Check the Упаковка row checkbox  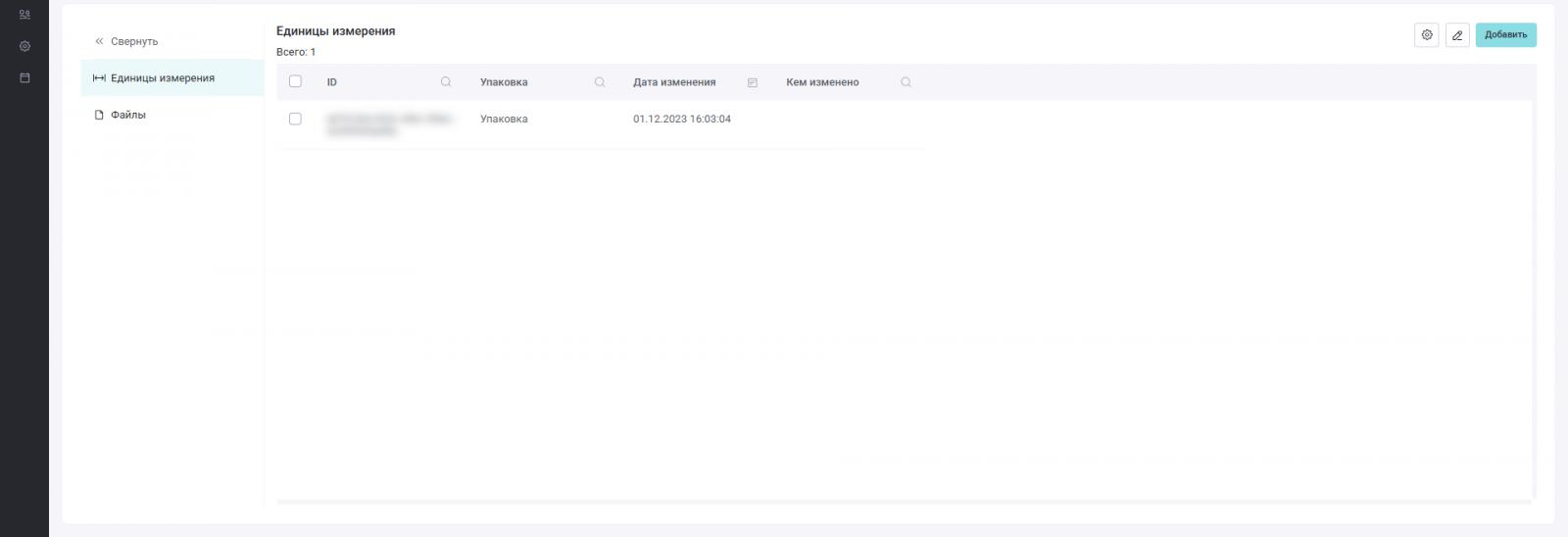(295, 119)
